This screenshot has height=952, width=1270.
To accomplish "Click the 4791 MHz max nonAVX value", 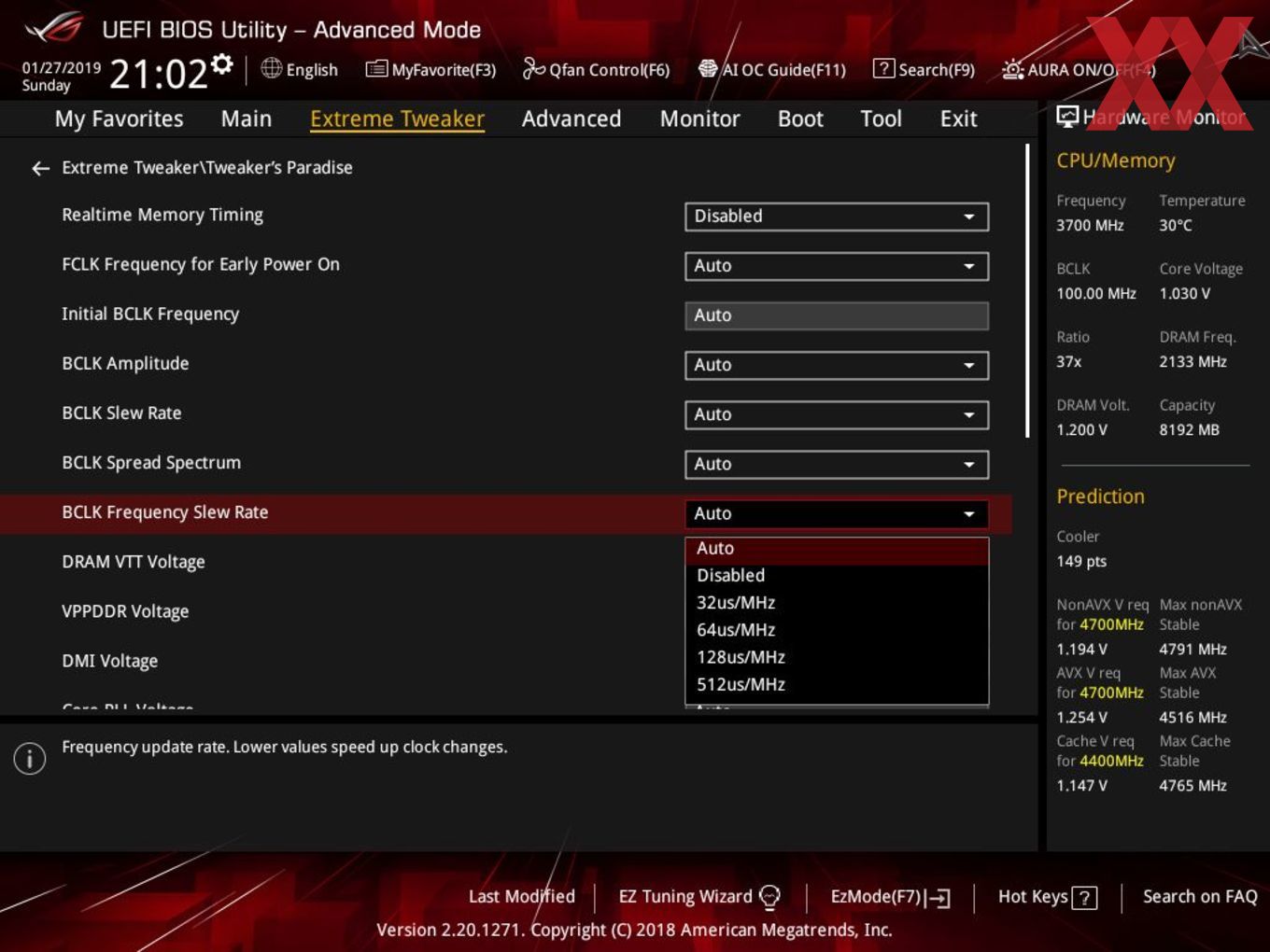I will tap(1192, 649).
